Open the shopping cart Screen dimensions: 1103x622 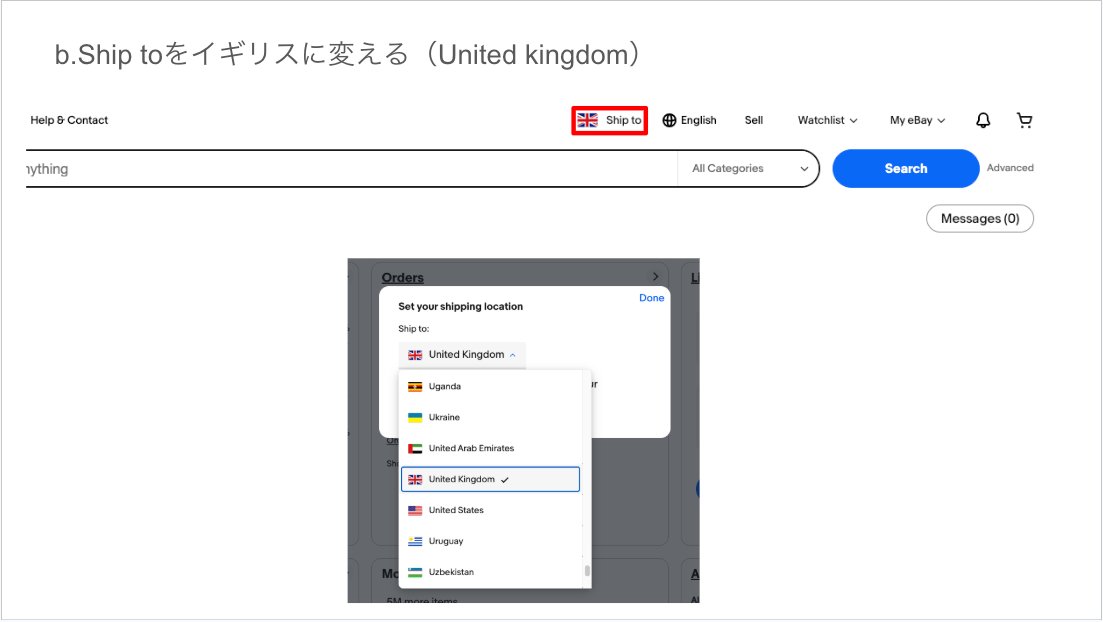tap(1024, 120)
